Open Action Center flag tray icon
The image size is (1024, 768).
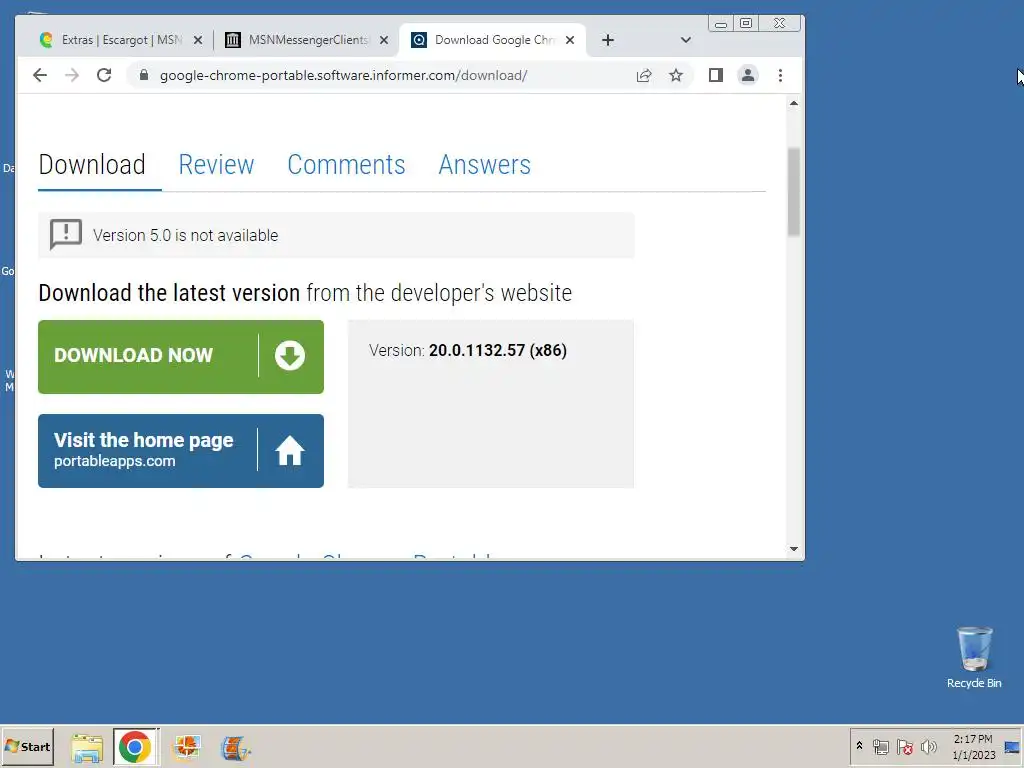(904, 746)
